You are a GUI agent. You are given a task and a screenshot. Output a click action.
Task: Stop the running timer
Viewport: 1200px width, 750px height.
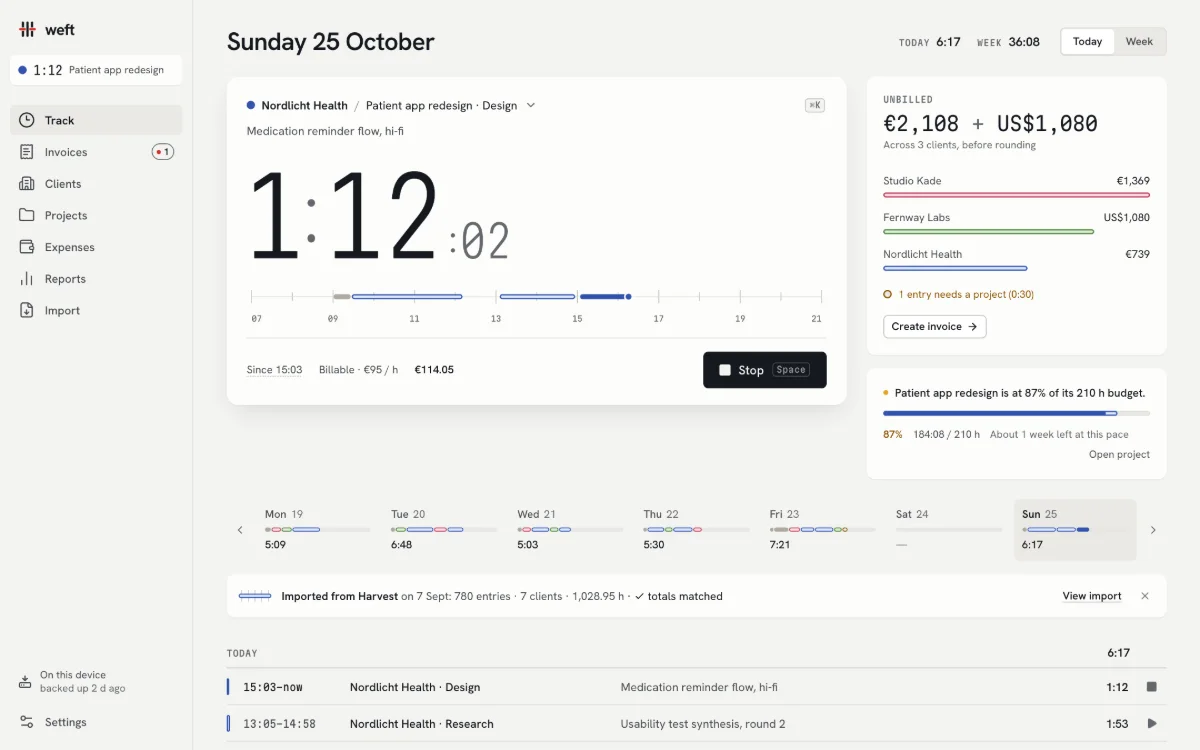pyautogui.click(x=765, y=370)
